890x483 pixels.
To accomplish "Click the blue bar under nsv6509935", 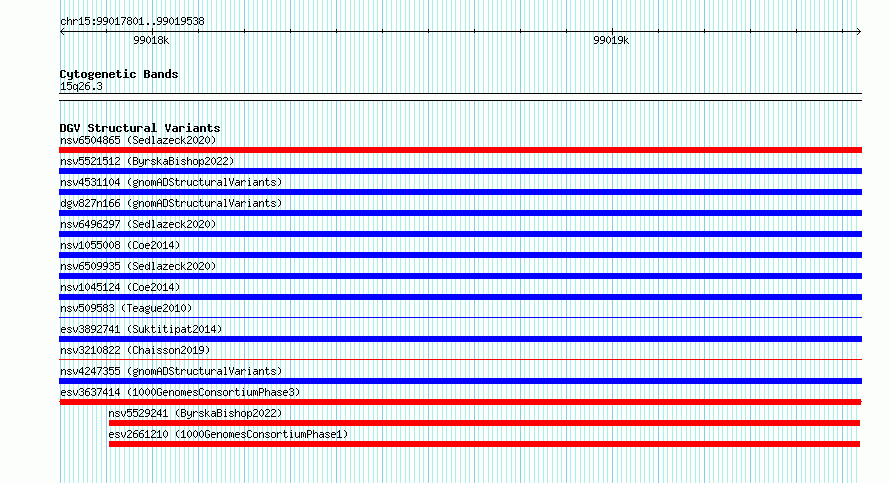I will tap(460, 276).
